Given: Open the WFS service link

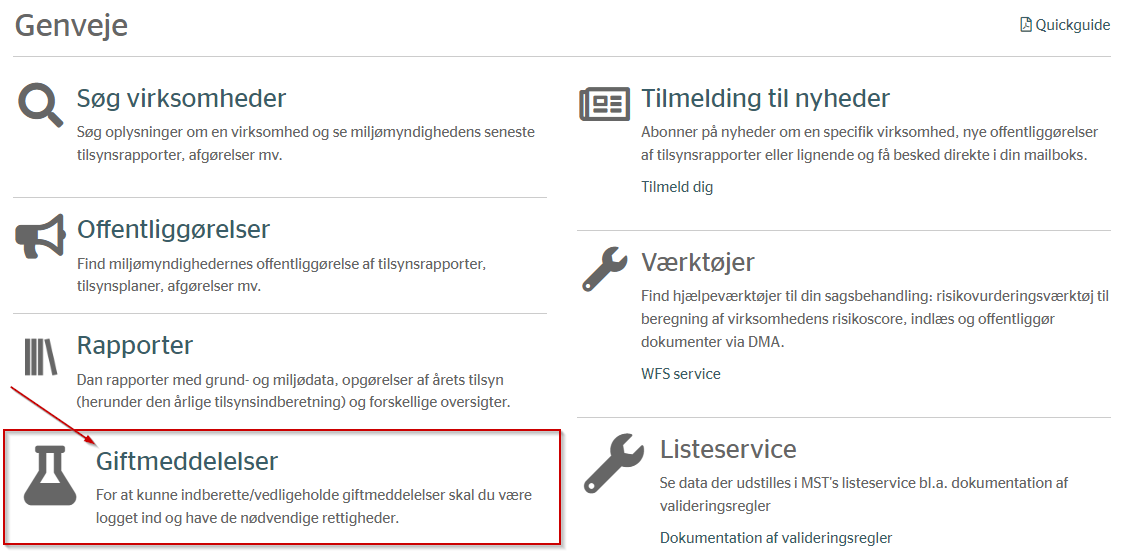Looking at the screenshot, I should 680,374.
